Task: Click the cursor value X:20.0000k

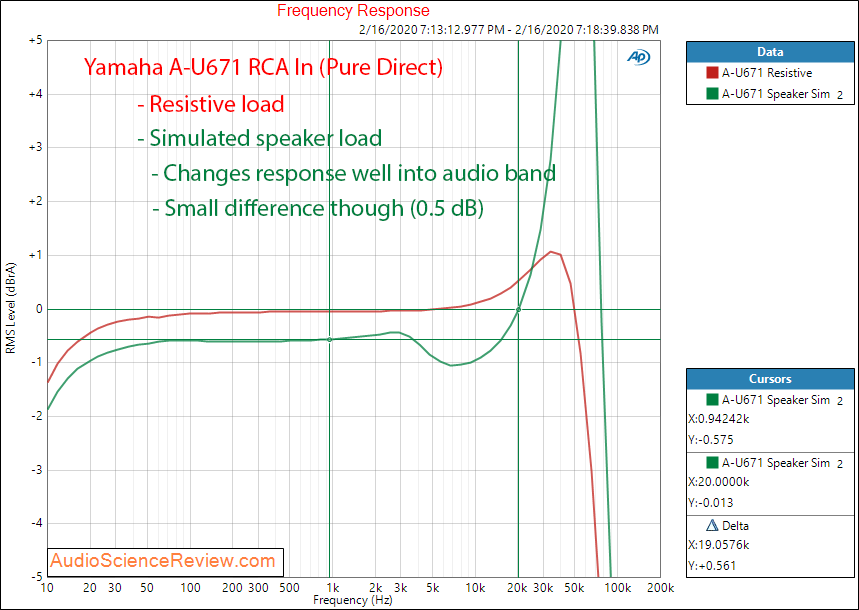Action: [718, 482]
